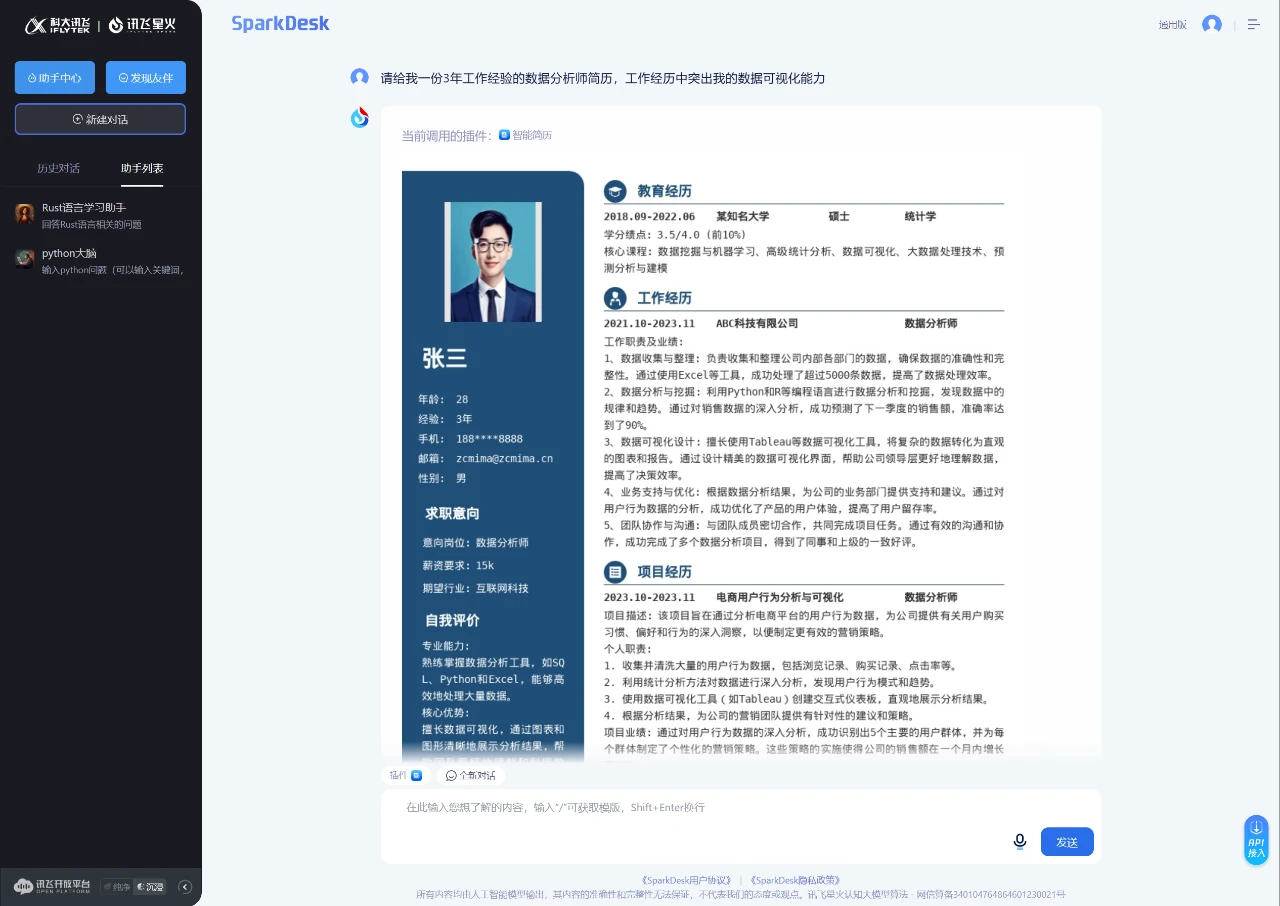Click the 智能简历 plugin icon
This screenshot has width=1280, height=906.
coord(505,135)
